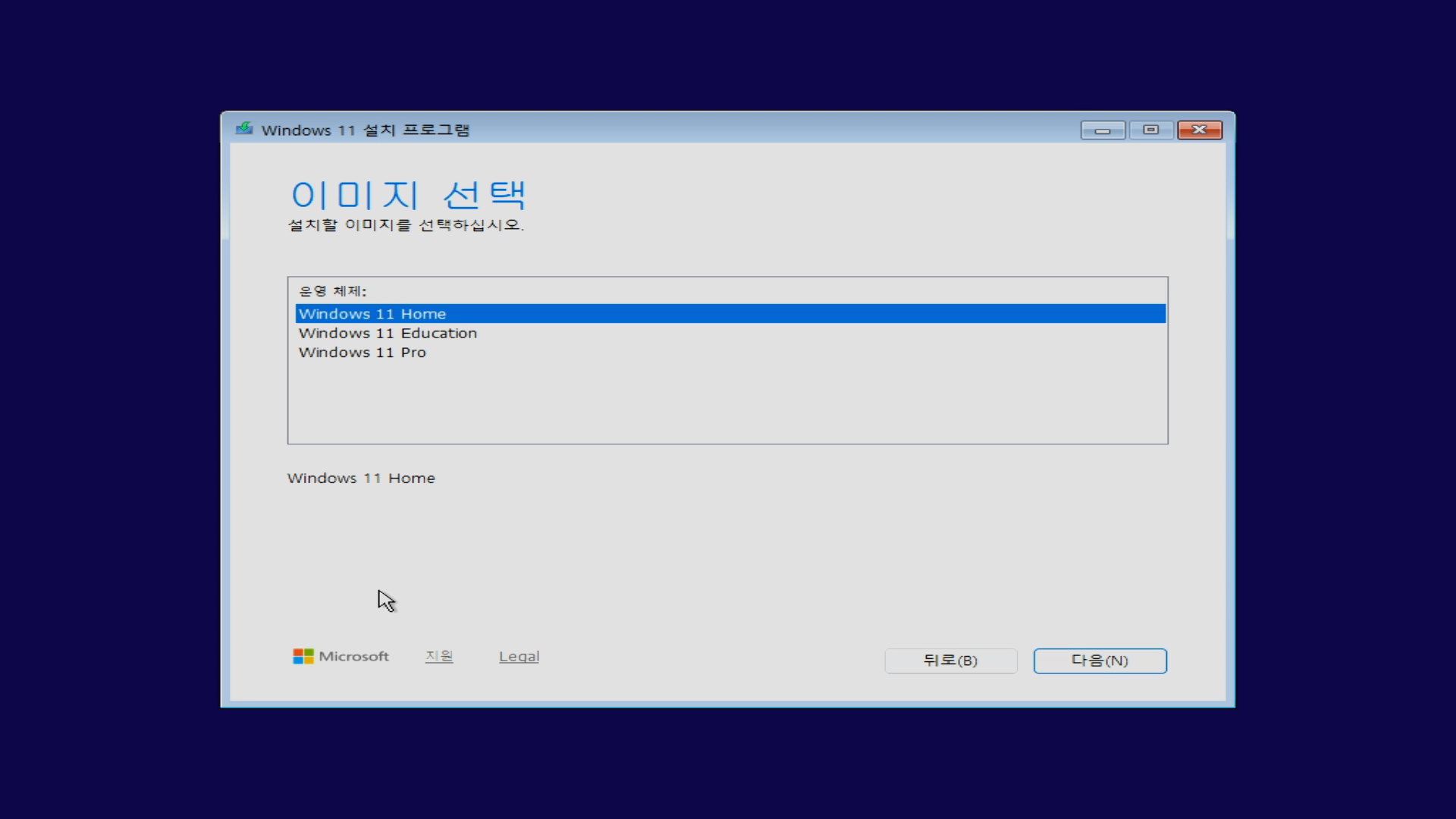1456x819 pixels.
Task: Open the Legal link
Action: tap(519, 657)
